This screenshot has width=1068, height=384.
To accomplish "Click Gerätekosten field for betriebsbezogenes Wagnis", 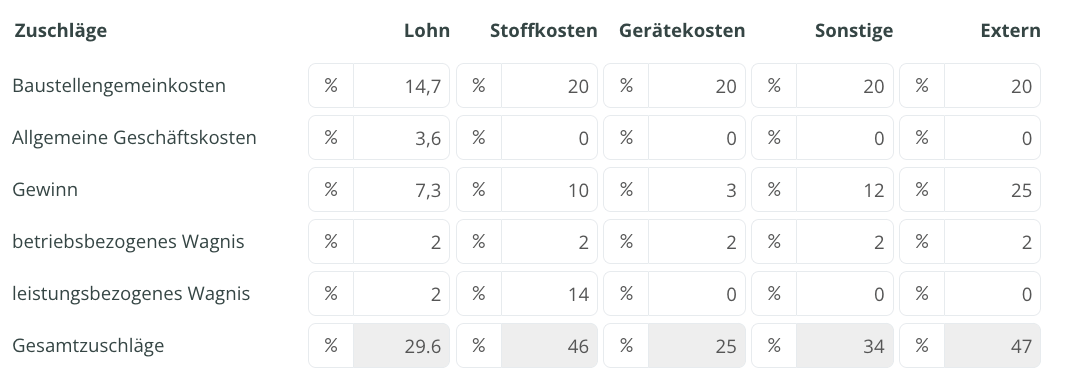I will pyautogui.click(x=697, y=242).
